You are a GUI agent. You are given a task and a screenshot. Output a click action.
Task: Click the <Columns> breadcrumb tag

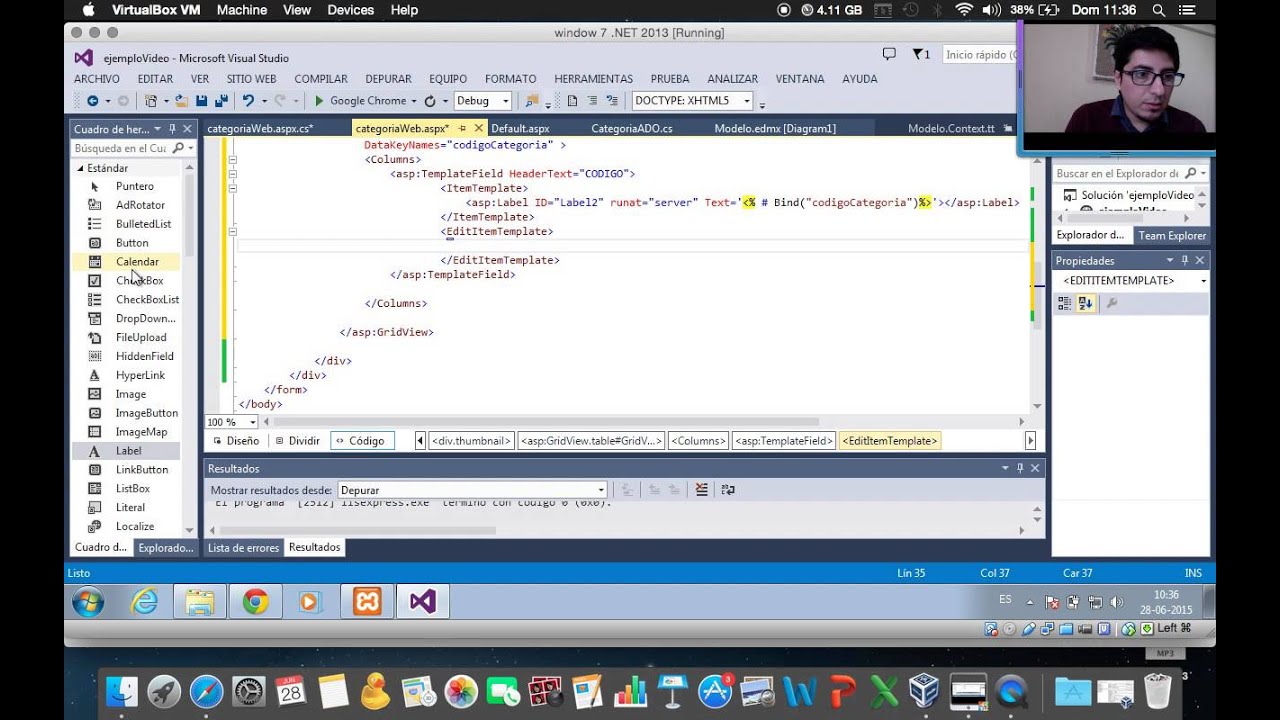pos(698,441)
